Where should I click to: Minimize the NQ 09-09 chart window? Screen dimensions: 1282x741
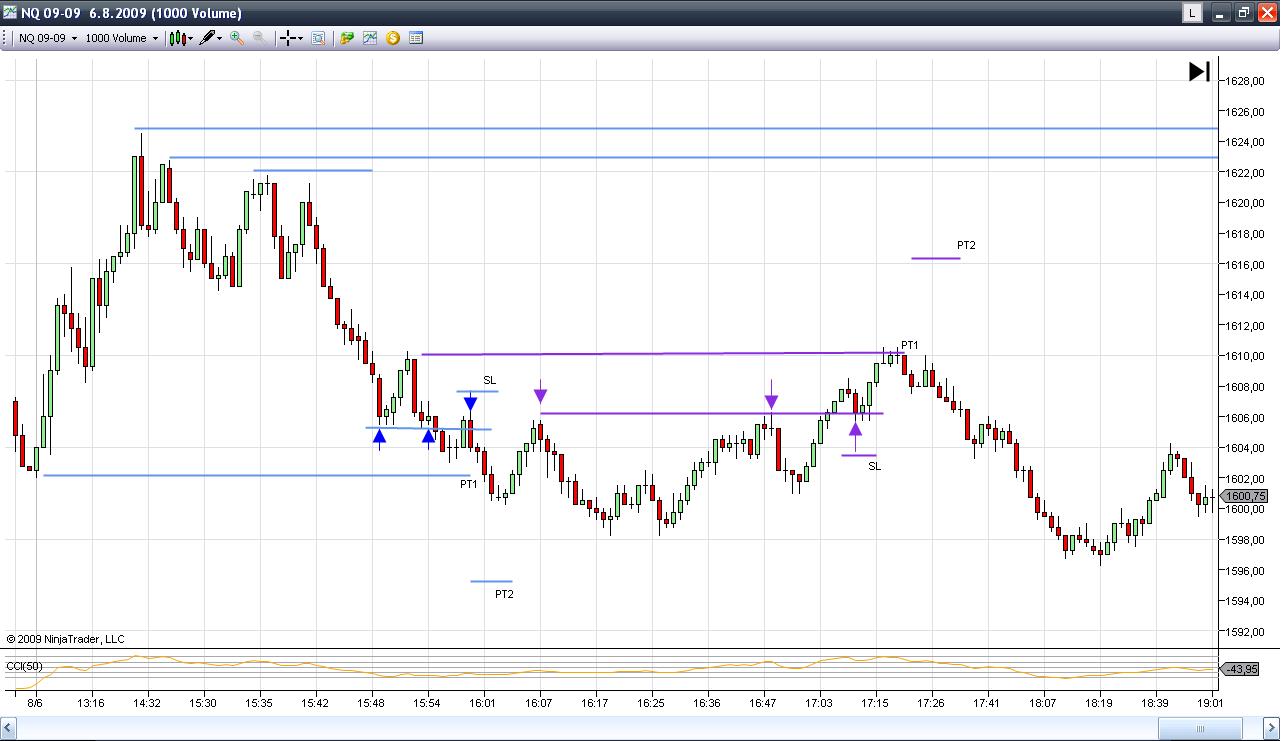1220,13
